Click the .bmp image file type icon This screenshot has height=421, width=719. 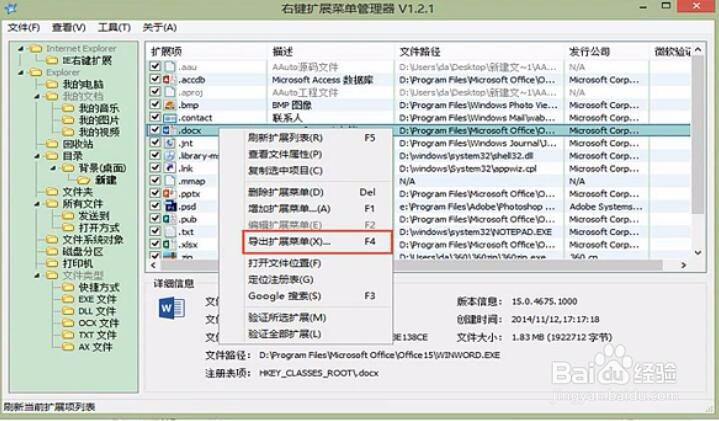170,105
